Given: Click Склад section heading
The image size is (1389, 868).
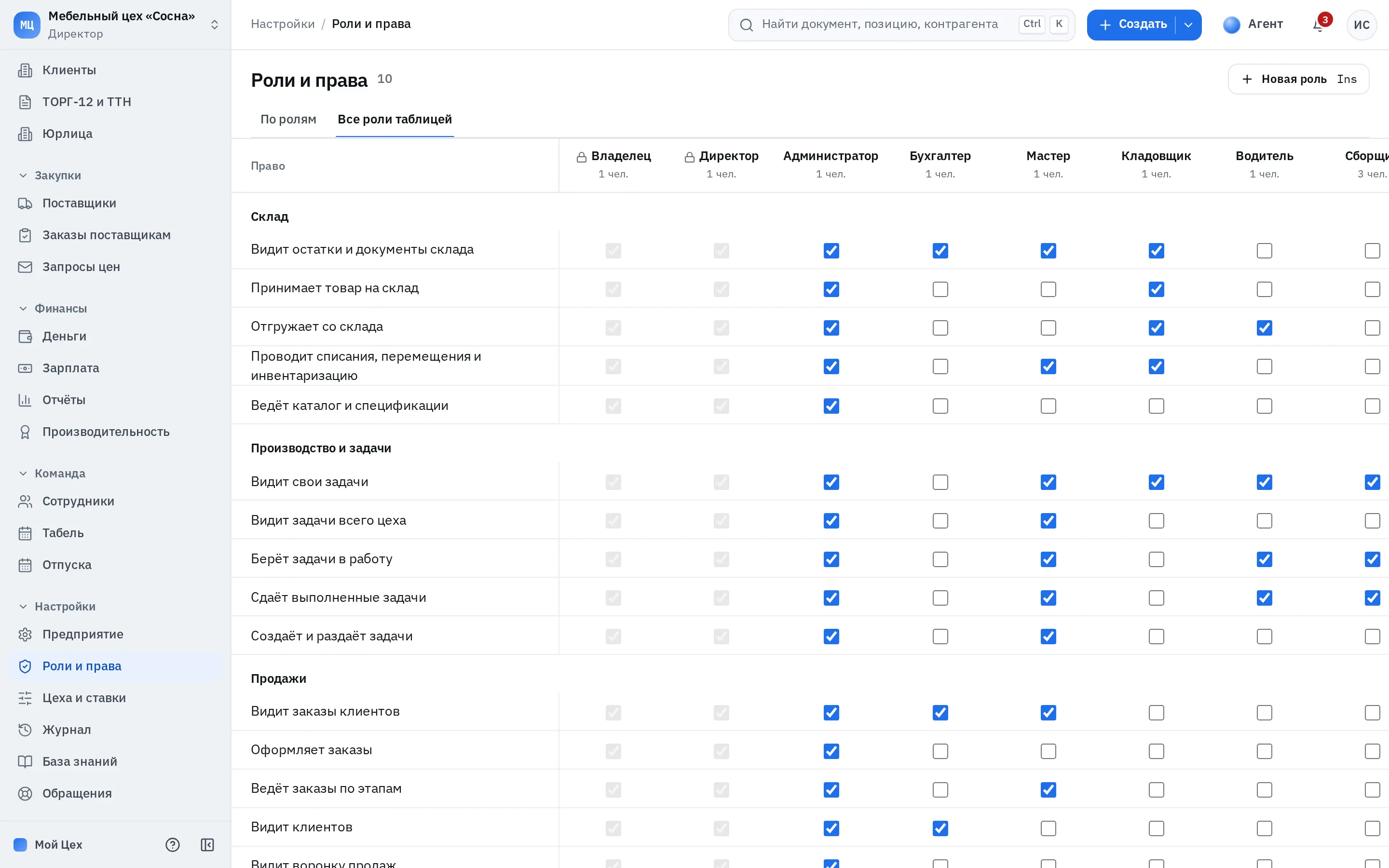Looking at the screenshot, I should point(269,217).
